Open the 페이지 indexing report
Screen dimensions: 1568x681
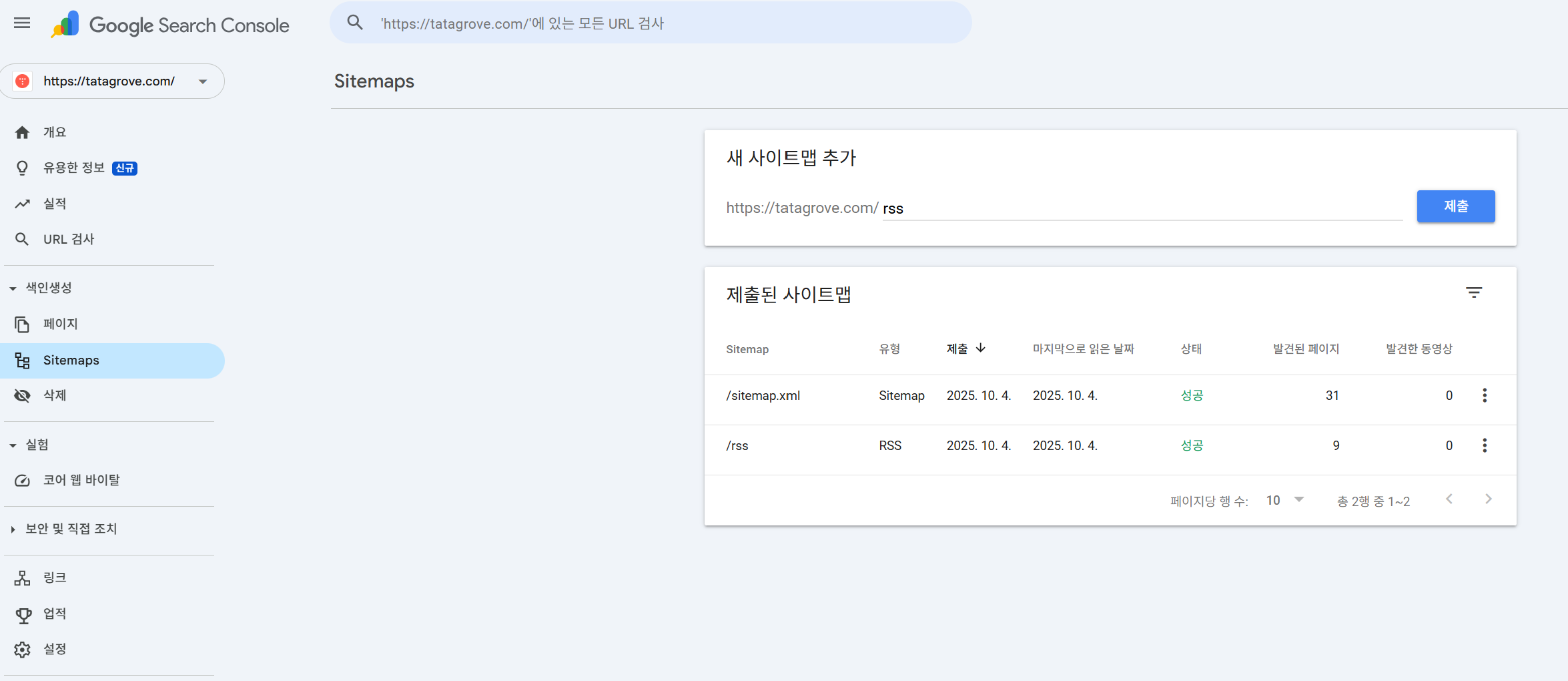coord(61,324)
